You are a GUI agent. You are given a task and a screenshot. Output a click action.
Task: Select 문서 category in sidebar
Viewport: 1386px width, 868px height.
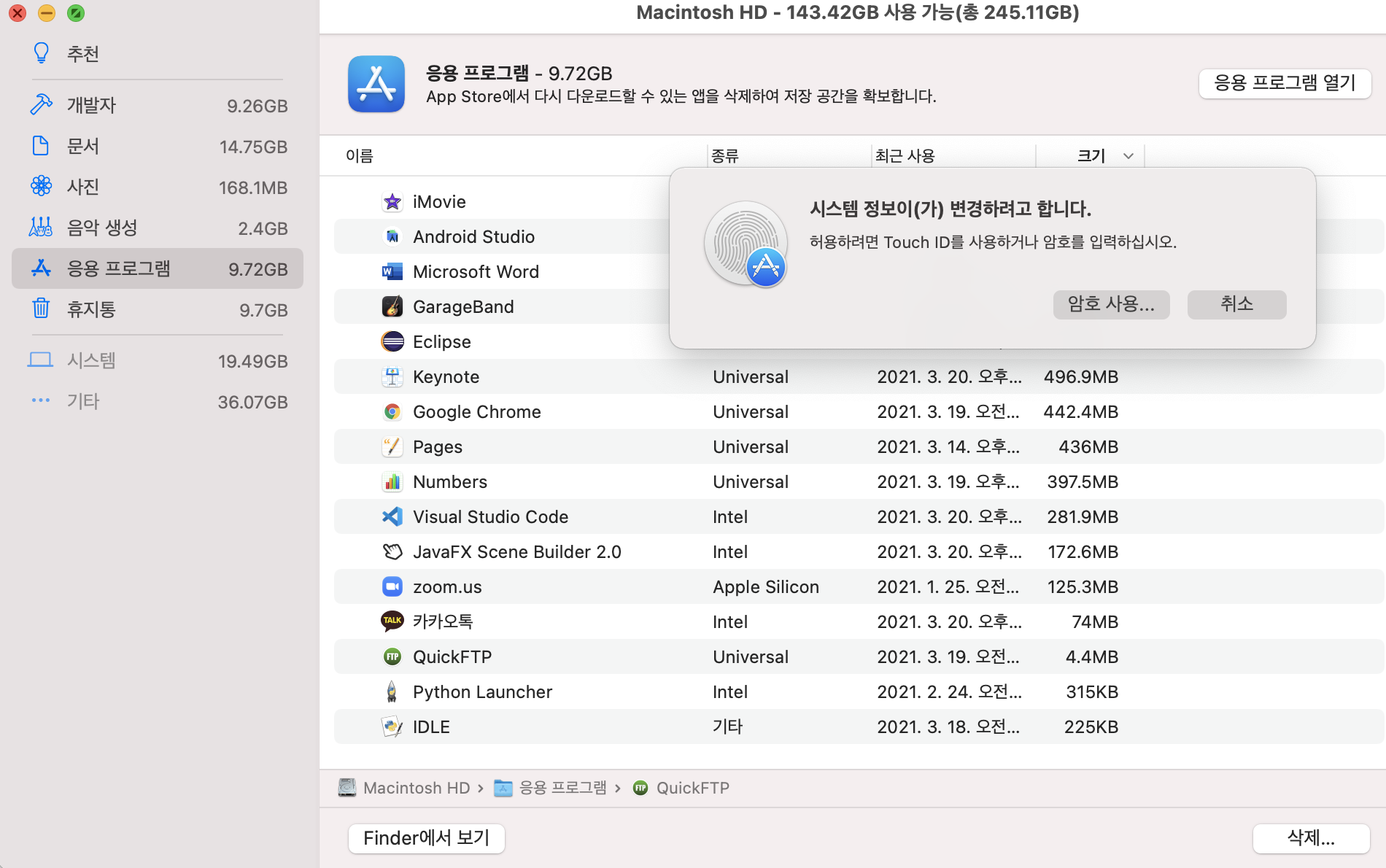coord(157,147)
